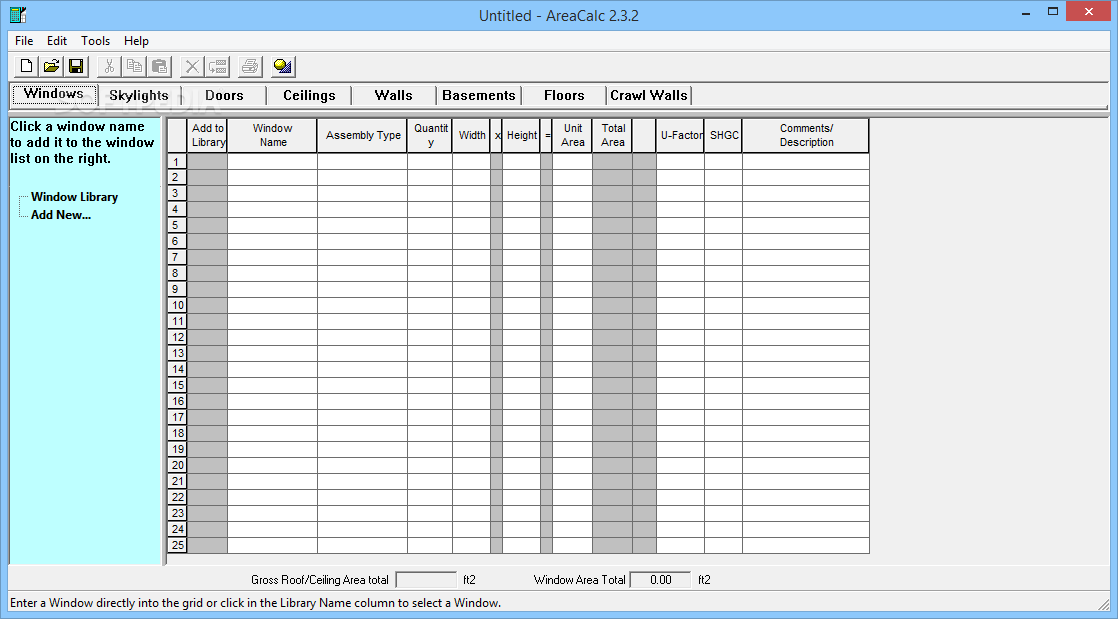Click the Height column header
Screen dimensions: 1118x619
tap(521, 135)
